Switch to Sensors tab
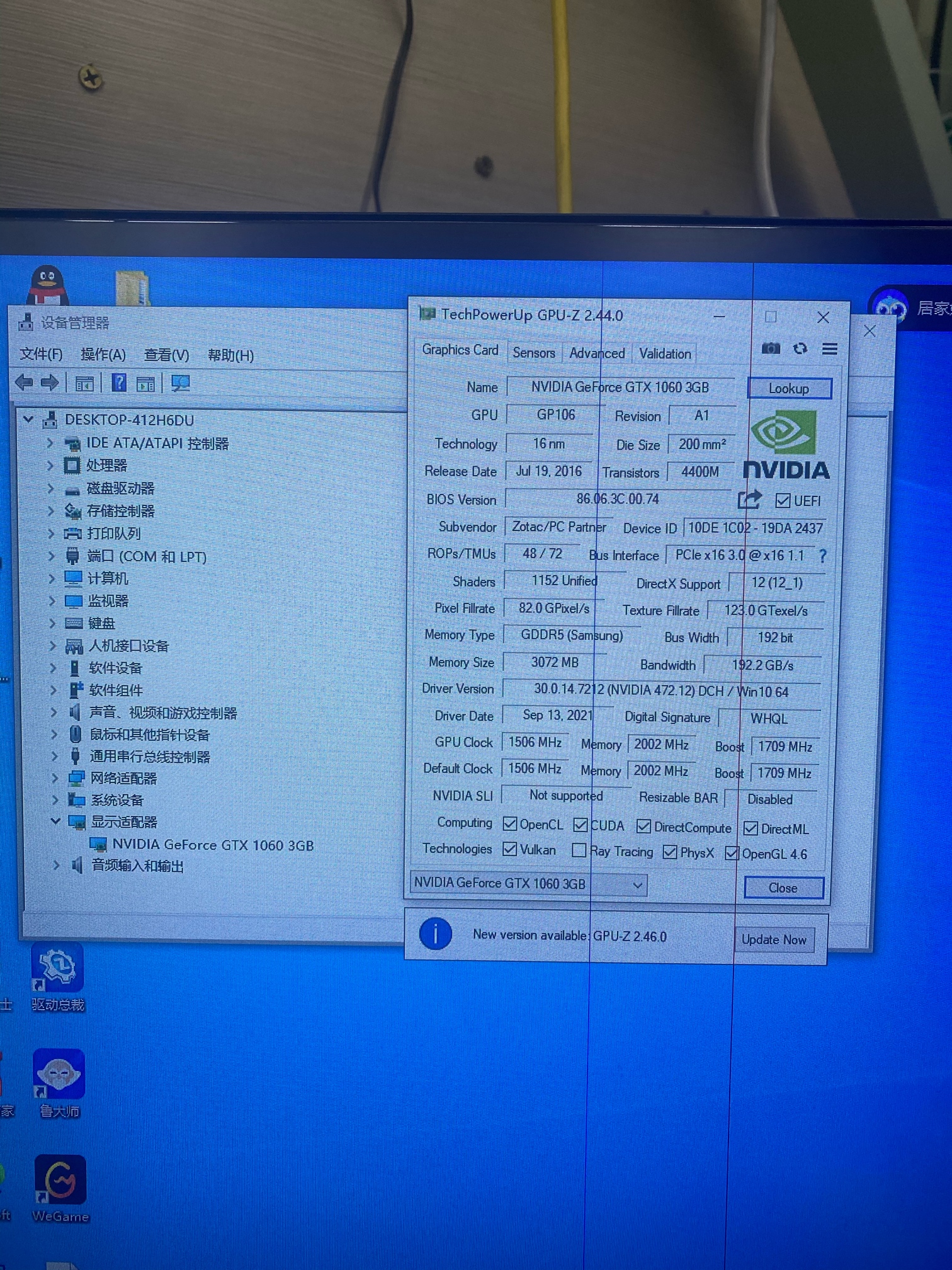952x1270 pixels. (534, 353)
